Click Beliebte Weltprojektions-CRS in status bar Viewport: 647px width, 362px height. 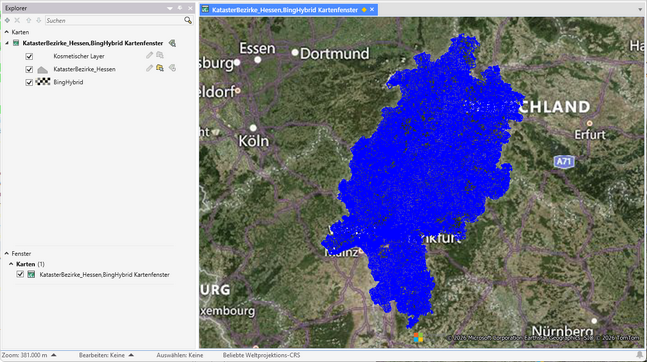click(262, 355)
